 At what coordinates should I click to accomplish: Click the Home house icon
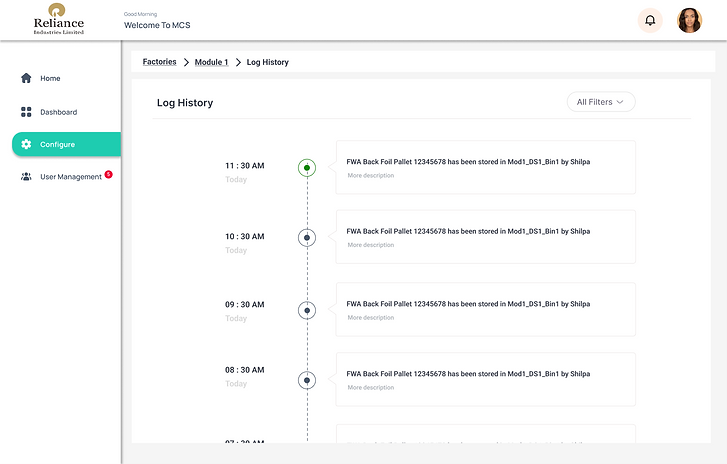point(26,78)
